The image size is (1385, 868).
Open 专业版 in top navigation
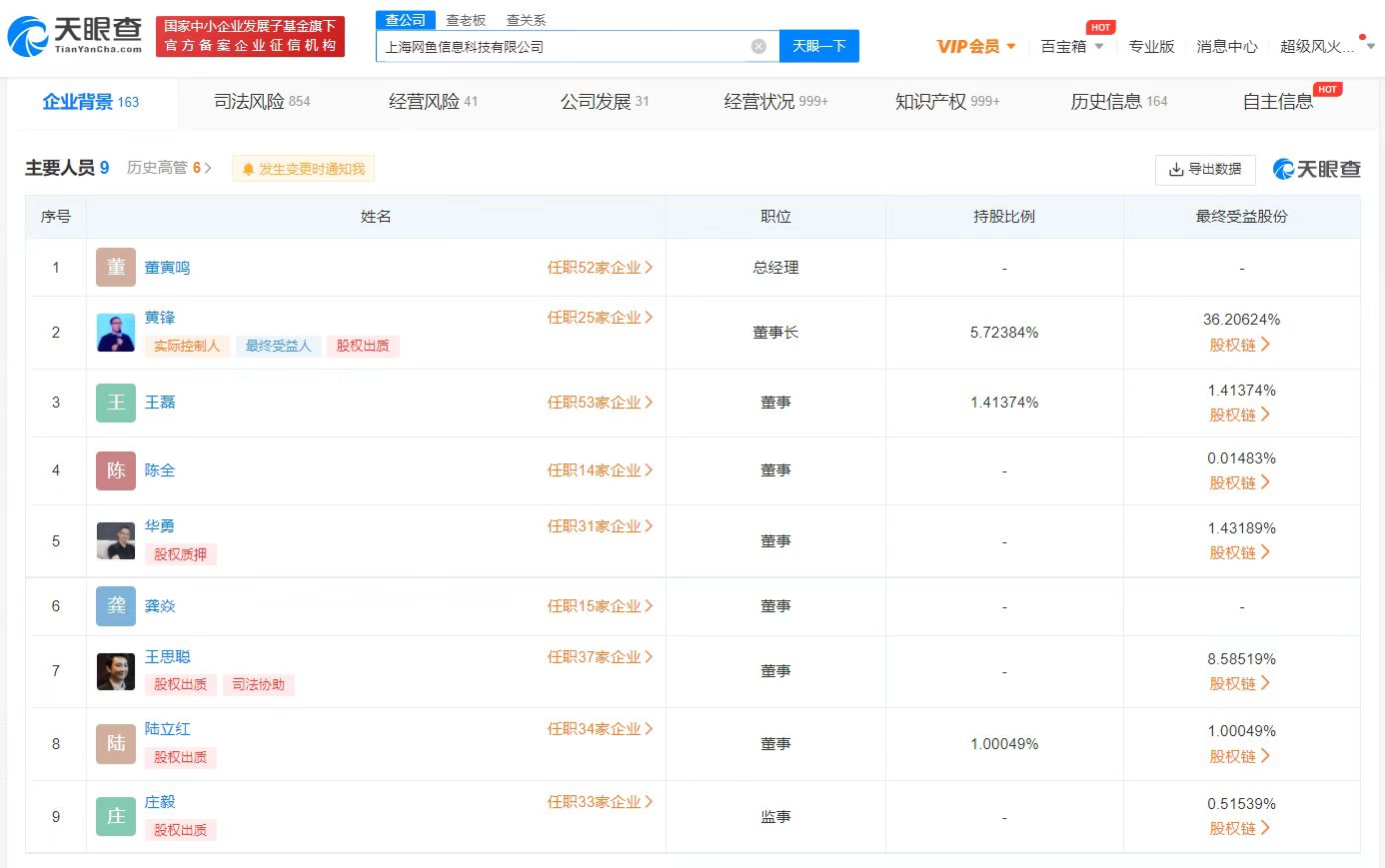point(1151,46)
